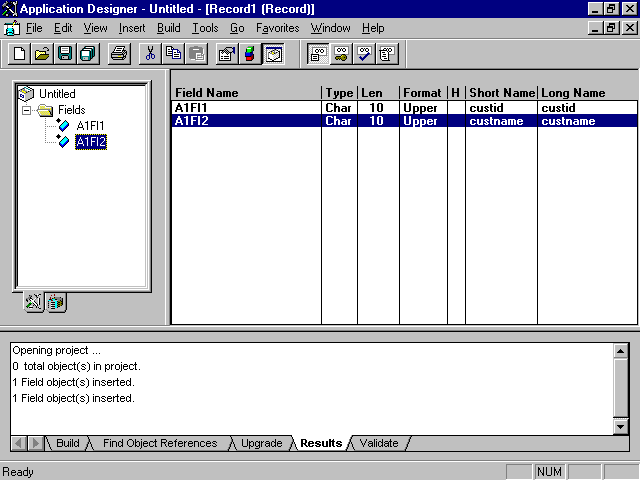Click the Cut scissors icon

click(x=150, y=54)
